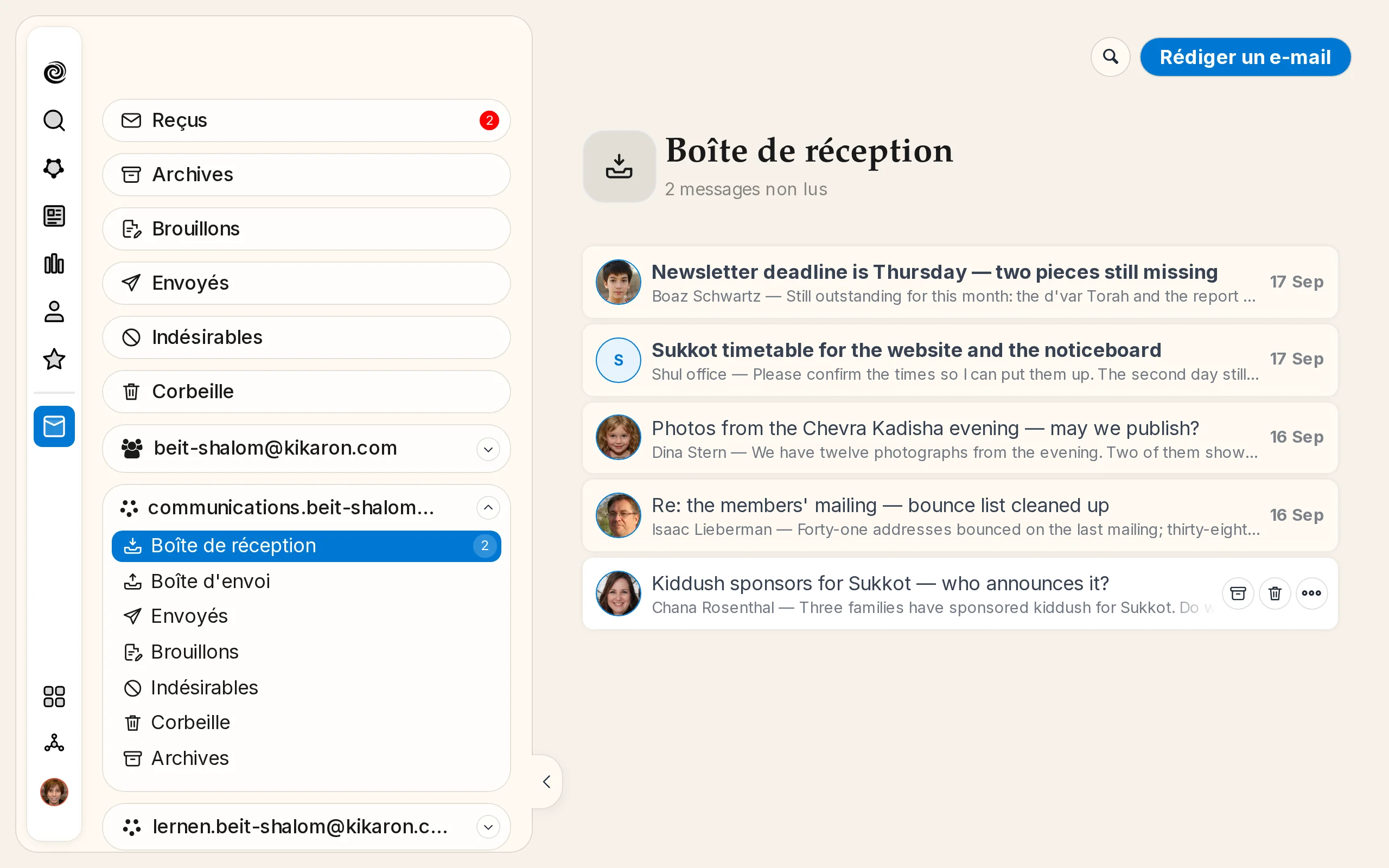This screenshot has height=868, width=1389.
Task: Open the Reçus folder
Action: pyautogui.click(x=307, y=120)
